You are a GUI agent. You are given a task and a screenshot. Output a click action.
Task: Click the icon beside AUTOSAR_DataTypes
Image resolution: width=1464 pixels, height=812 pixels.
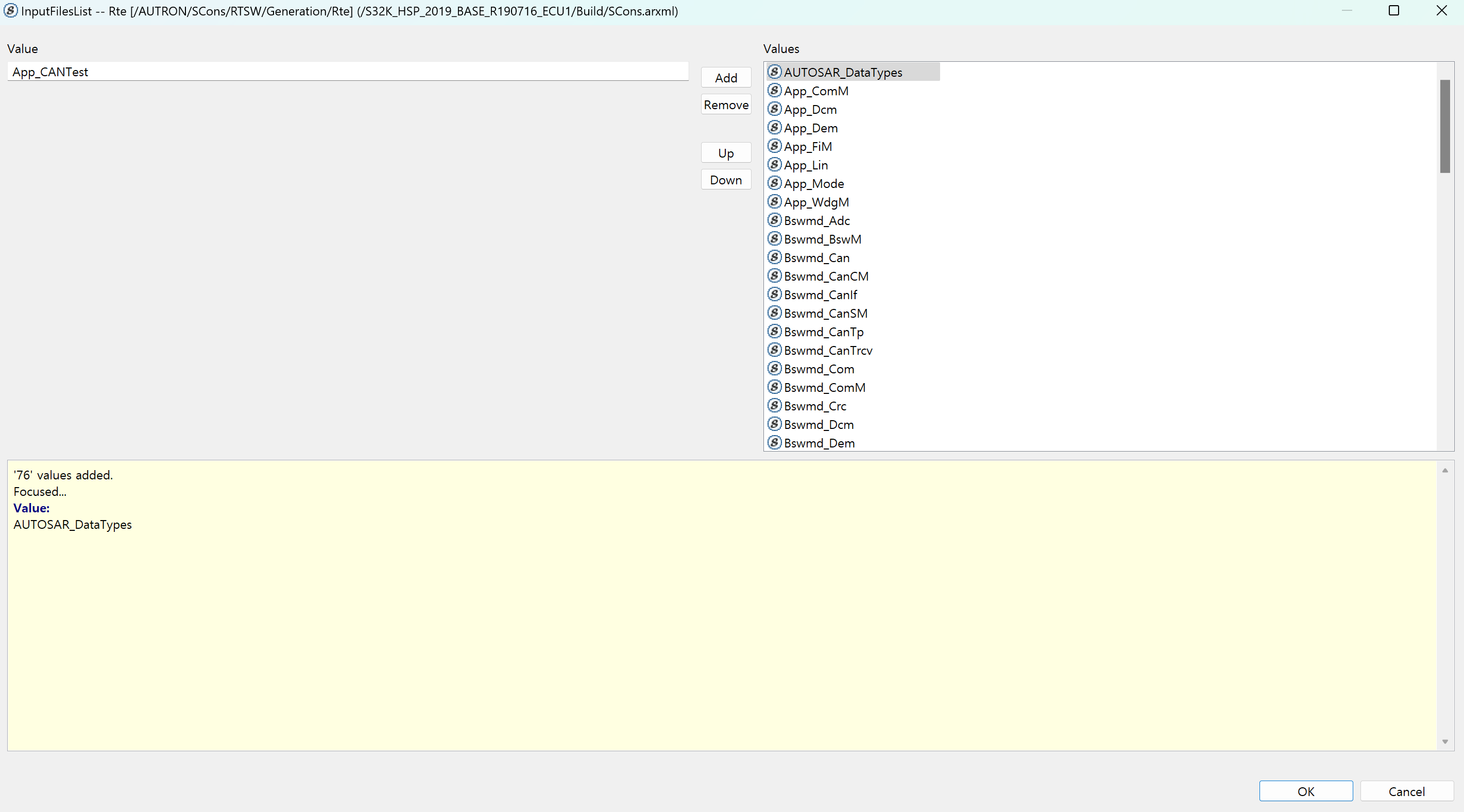click(x=774, y=72)
